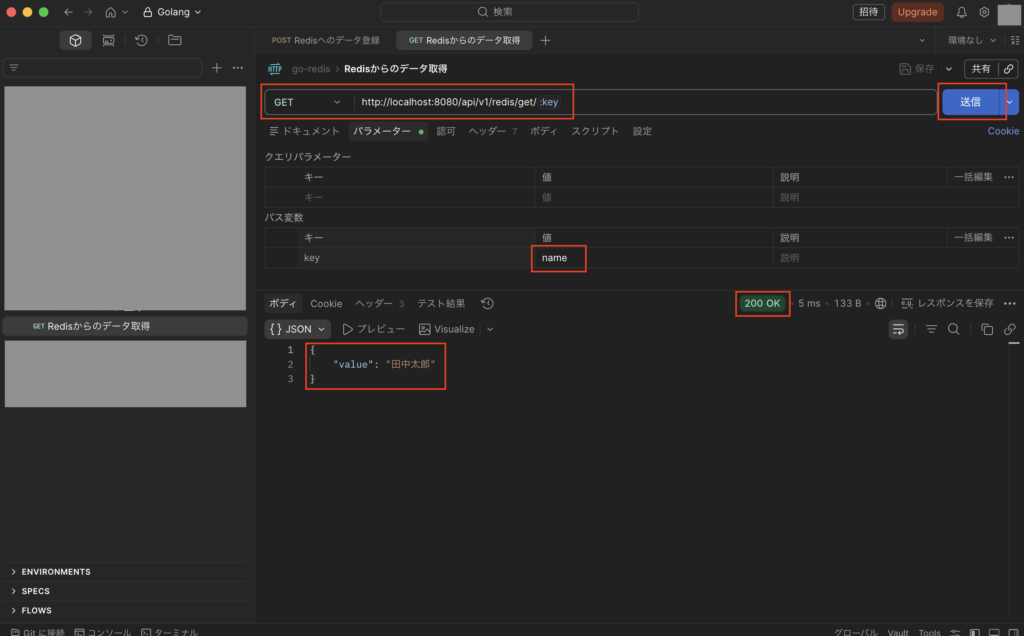Click the name value field for key

pos(556,258)
